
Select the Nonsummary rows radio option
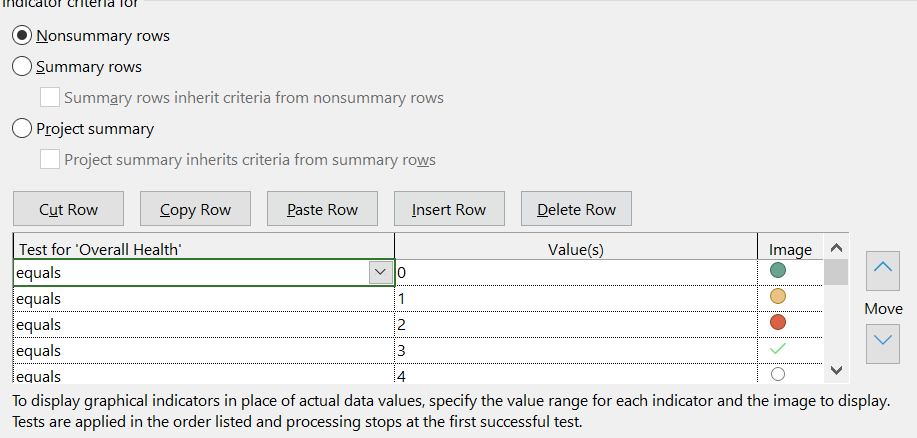click(22, 36)
